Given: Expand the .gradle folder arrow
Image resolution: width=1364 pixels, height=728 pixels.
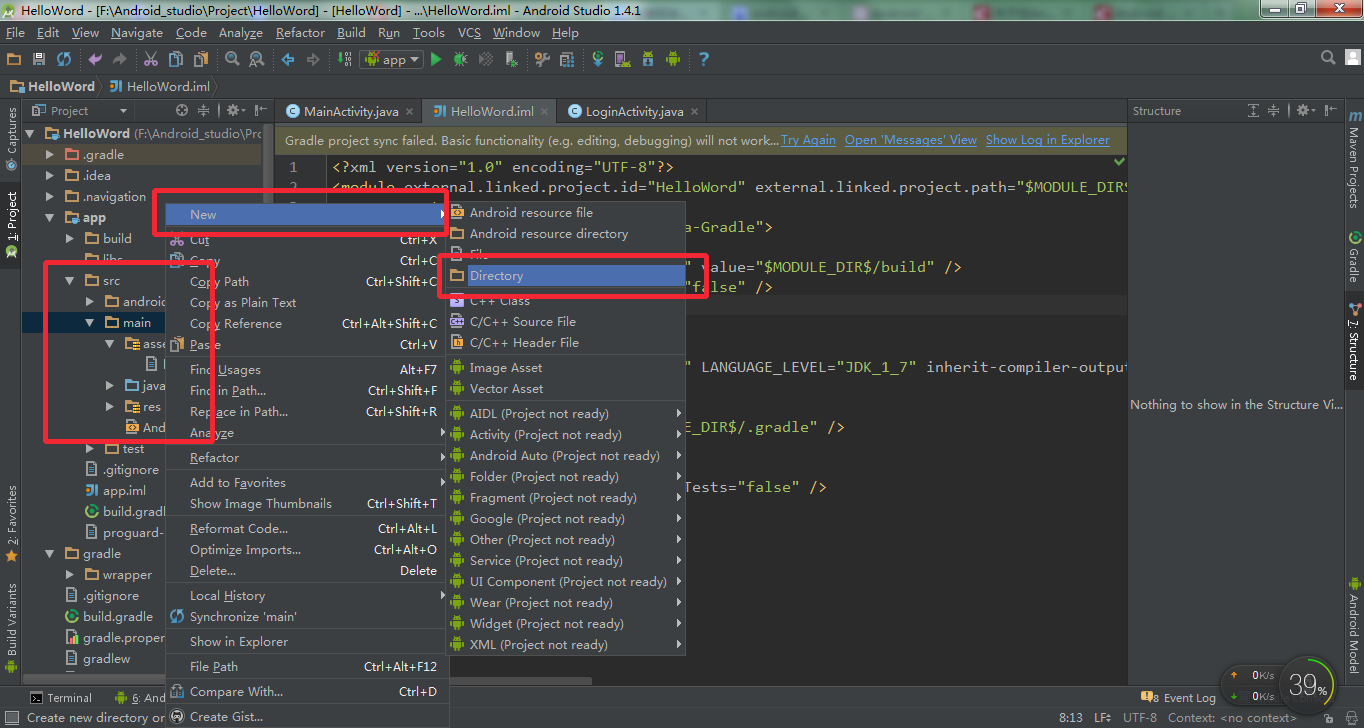Looking at the screenshot, I should [50, 154].
